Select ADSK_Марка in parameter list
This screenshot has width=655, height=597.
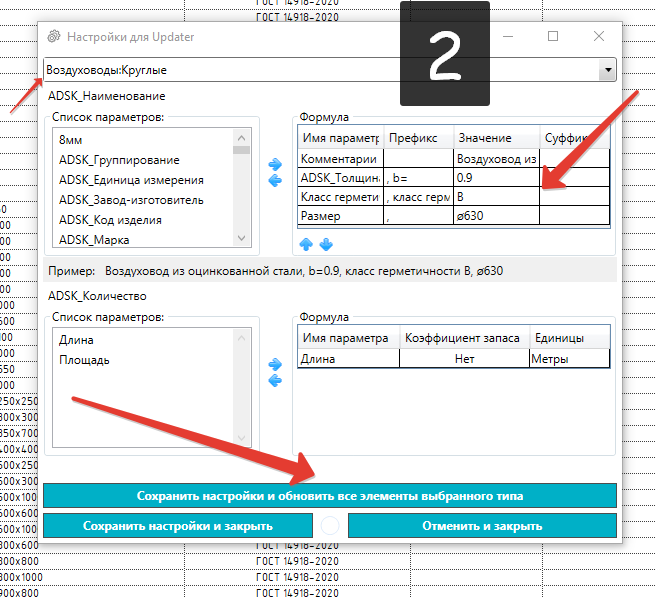pos(94,240)
